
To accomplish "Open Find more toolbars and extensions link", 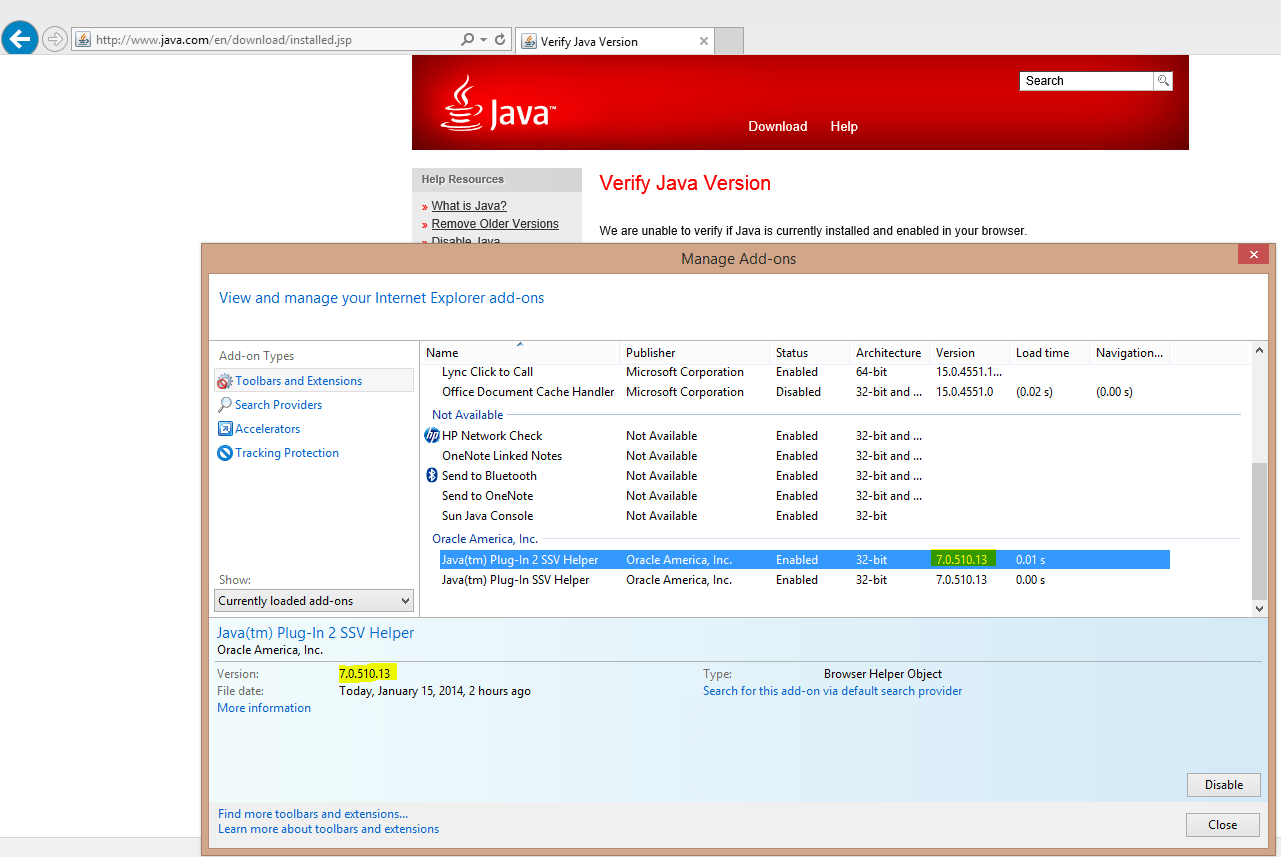I will (x=313, y=814).
